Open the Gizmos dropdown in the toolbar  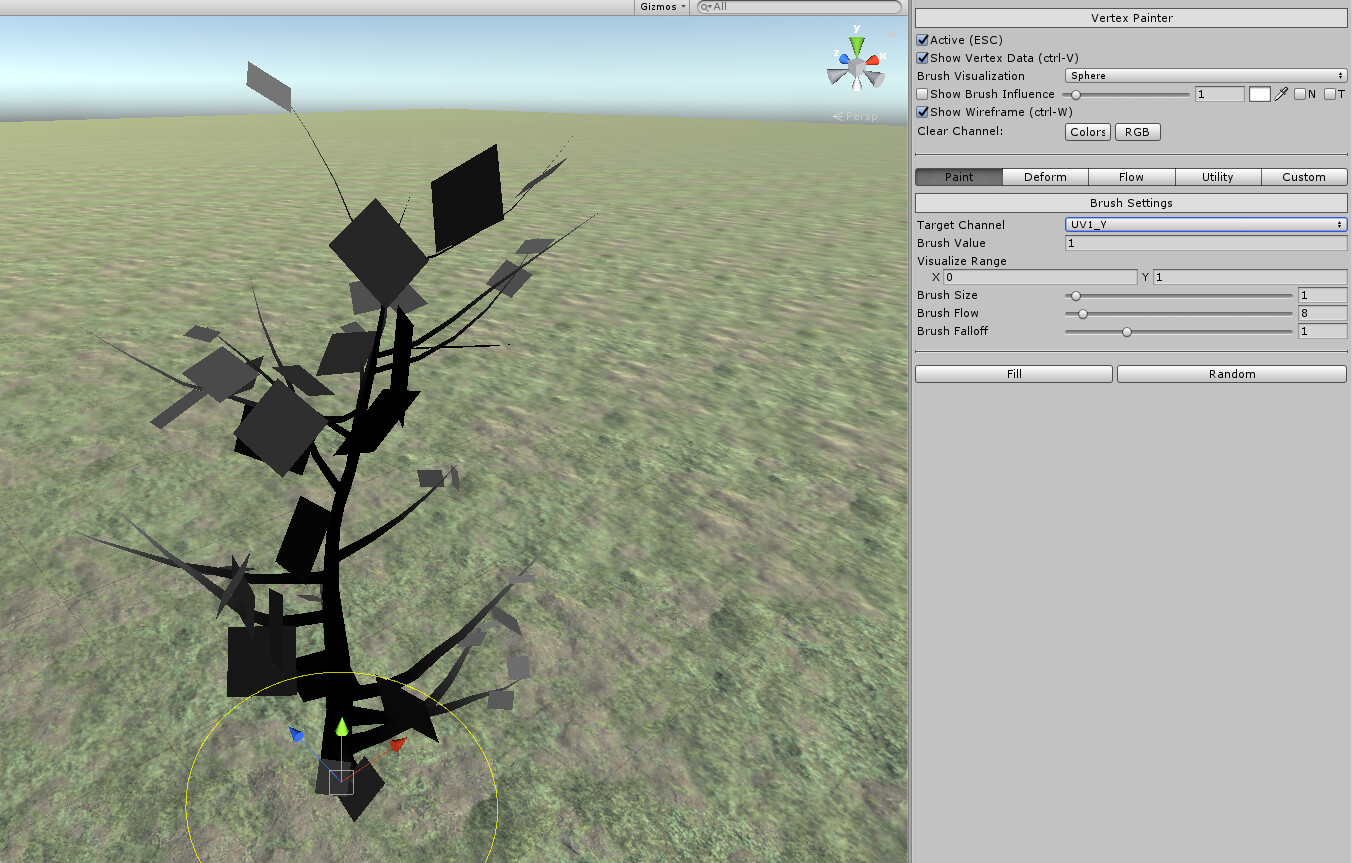[x=663, y=7]
